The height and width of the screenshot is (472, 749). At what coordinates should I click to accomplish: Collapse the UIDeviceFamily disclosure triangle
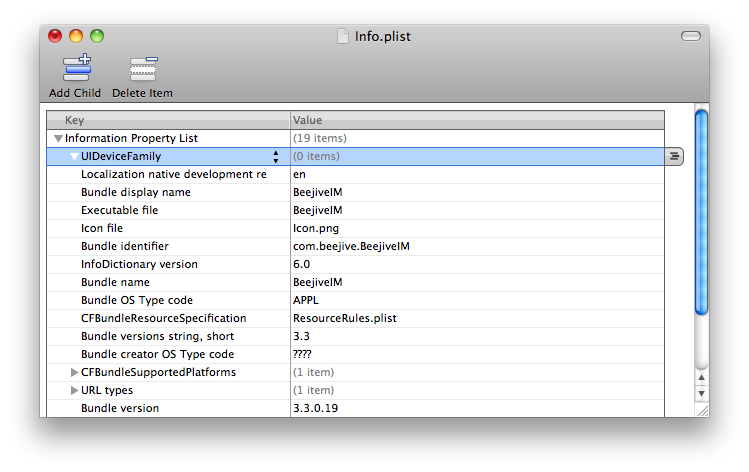click(74, 157)
